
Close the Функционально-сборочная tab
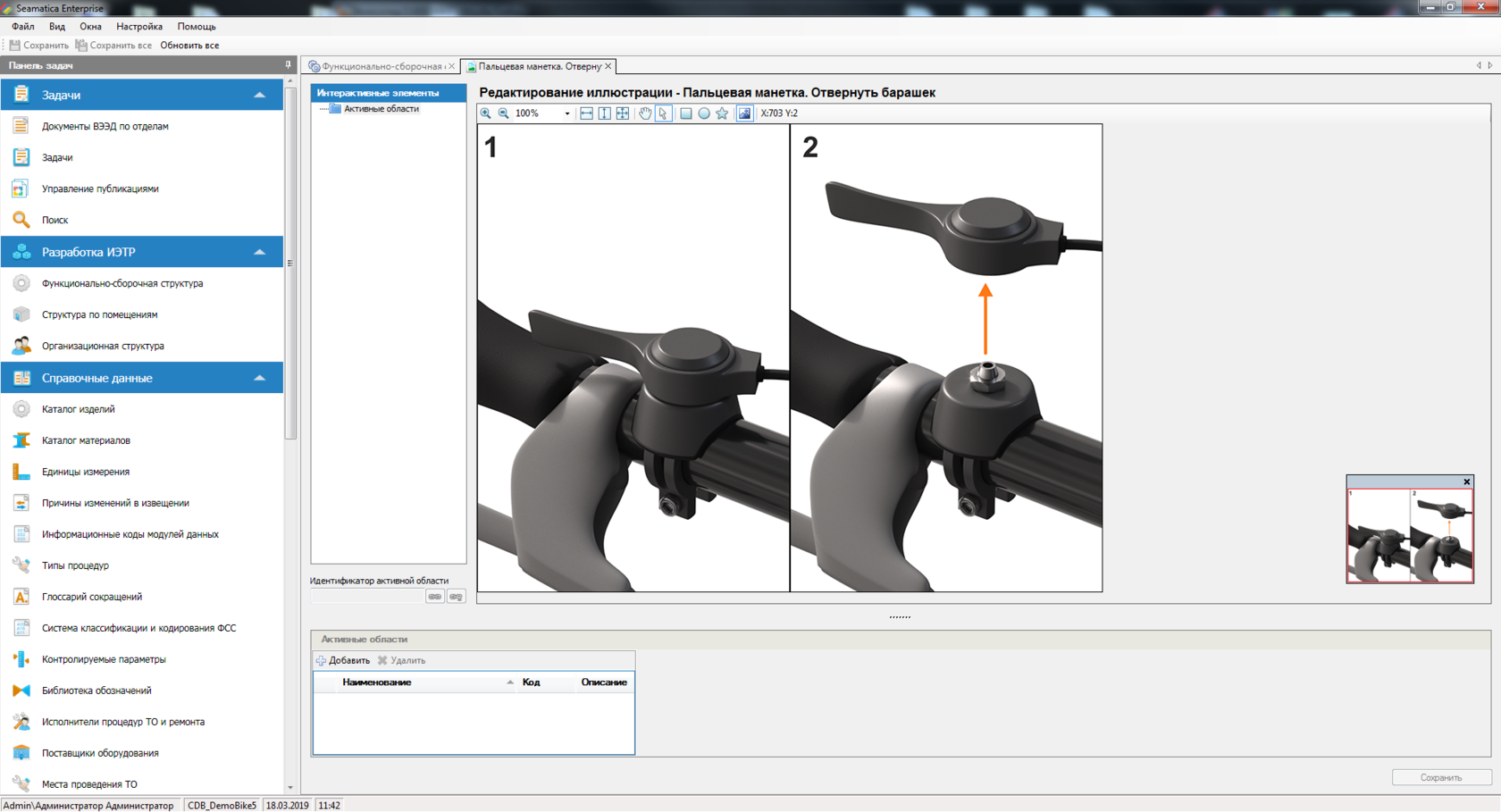452,66
